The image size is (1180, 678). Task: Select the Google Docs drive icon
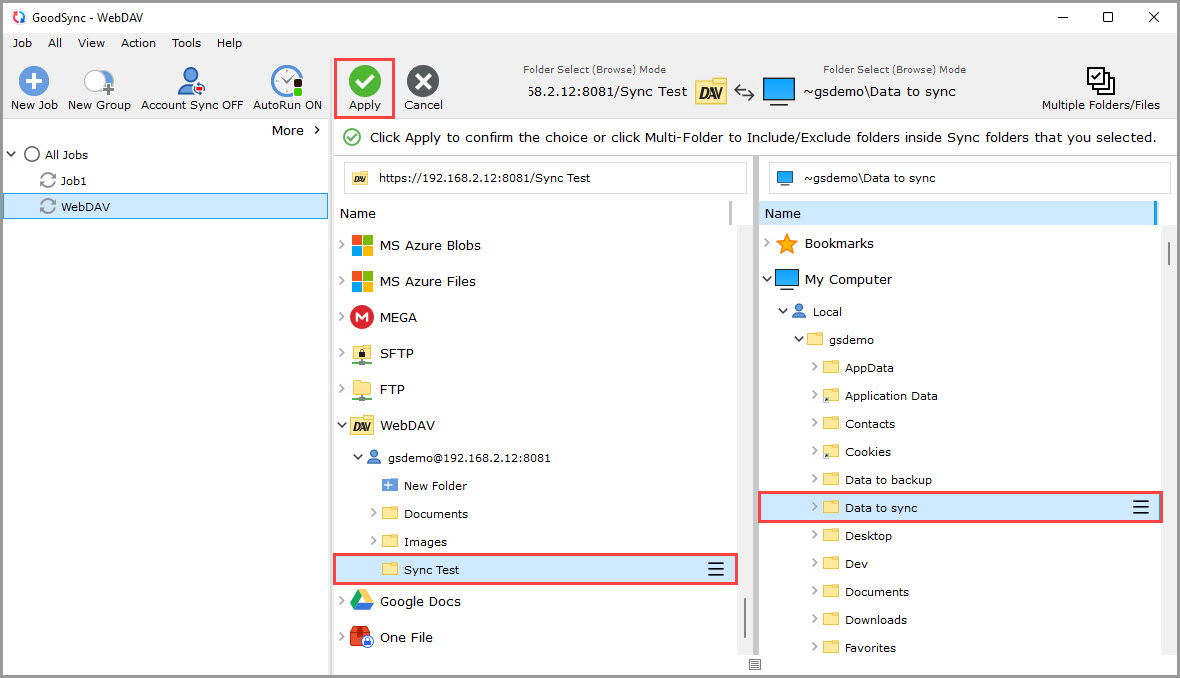(362, 600)
